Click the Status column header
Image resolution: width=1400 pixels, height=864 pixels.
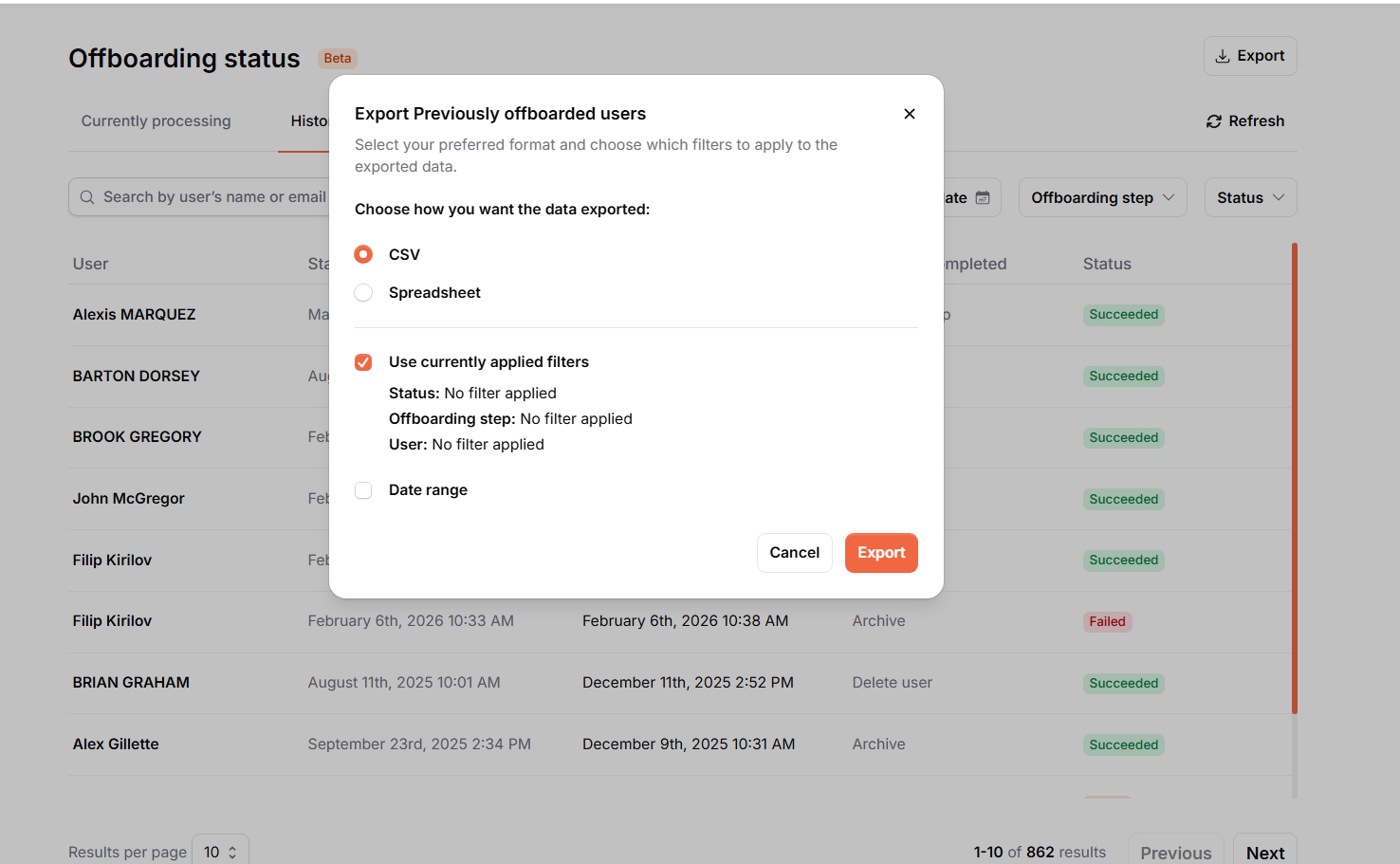point(1107,264)
